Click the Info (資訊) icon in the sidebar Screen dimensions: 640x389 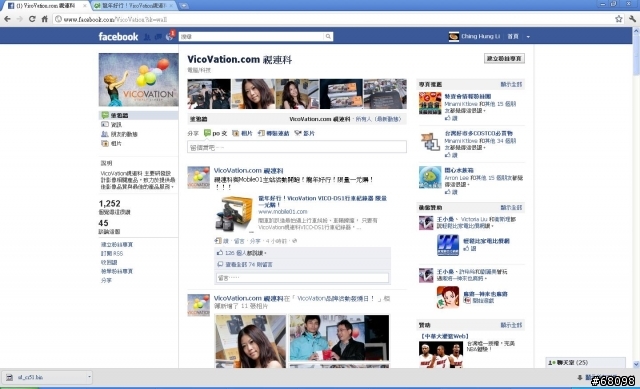tap(105, 124)
